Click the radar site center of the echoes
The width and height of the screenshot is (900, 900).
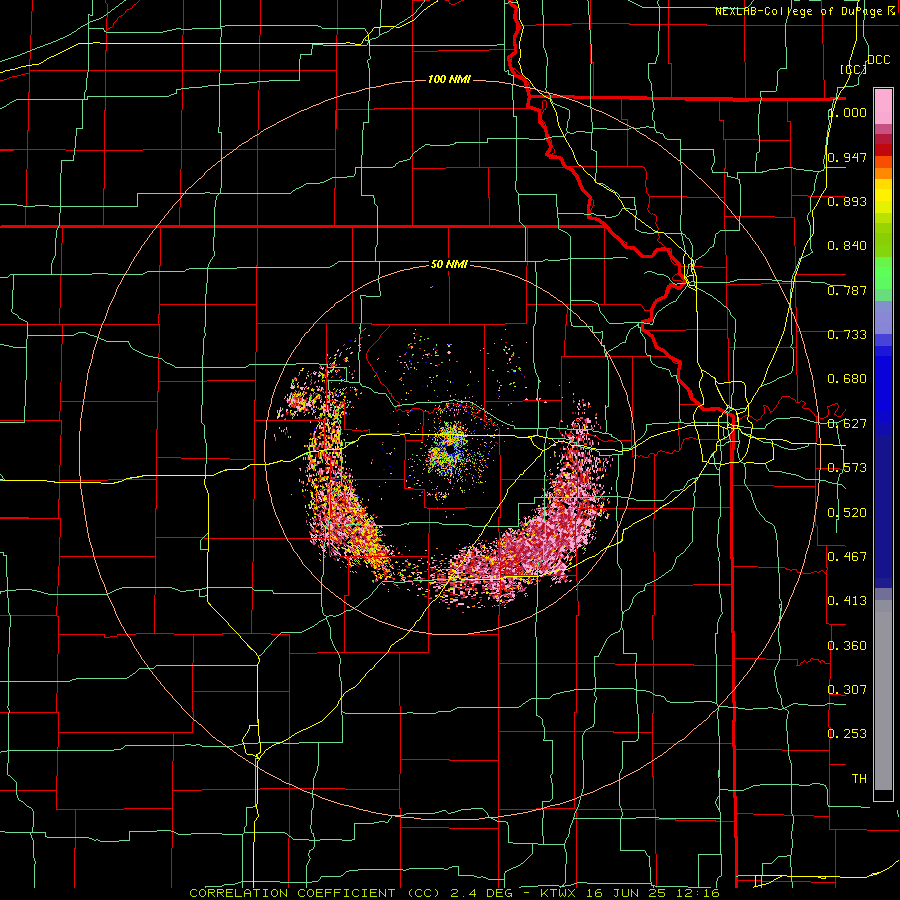pyautogui.click(x=451, y=447)
